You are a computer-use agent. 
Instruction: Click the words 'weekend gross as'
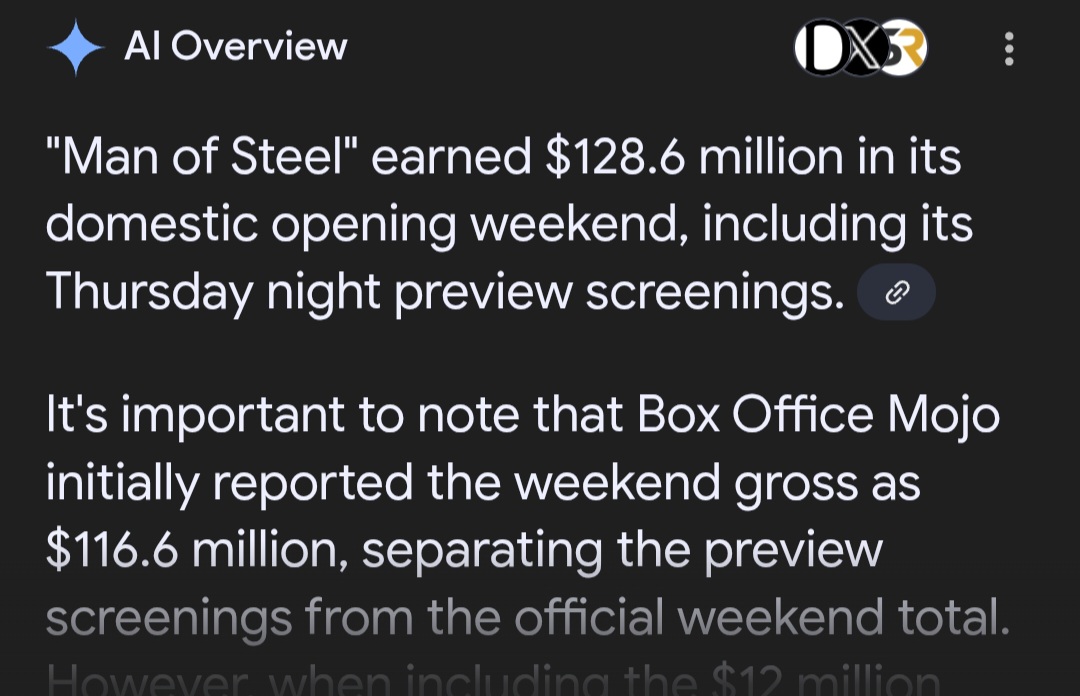(x=717, y=485)
